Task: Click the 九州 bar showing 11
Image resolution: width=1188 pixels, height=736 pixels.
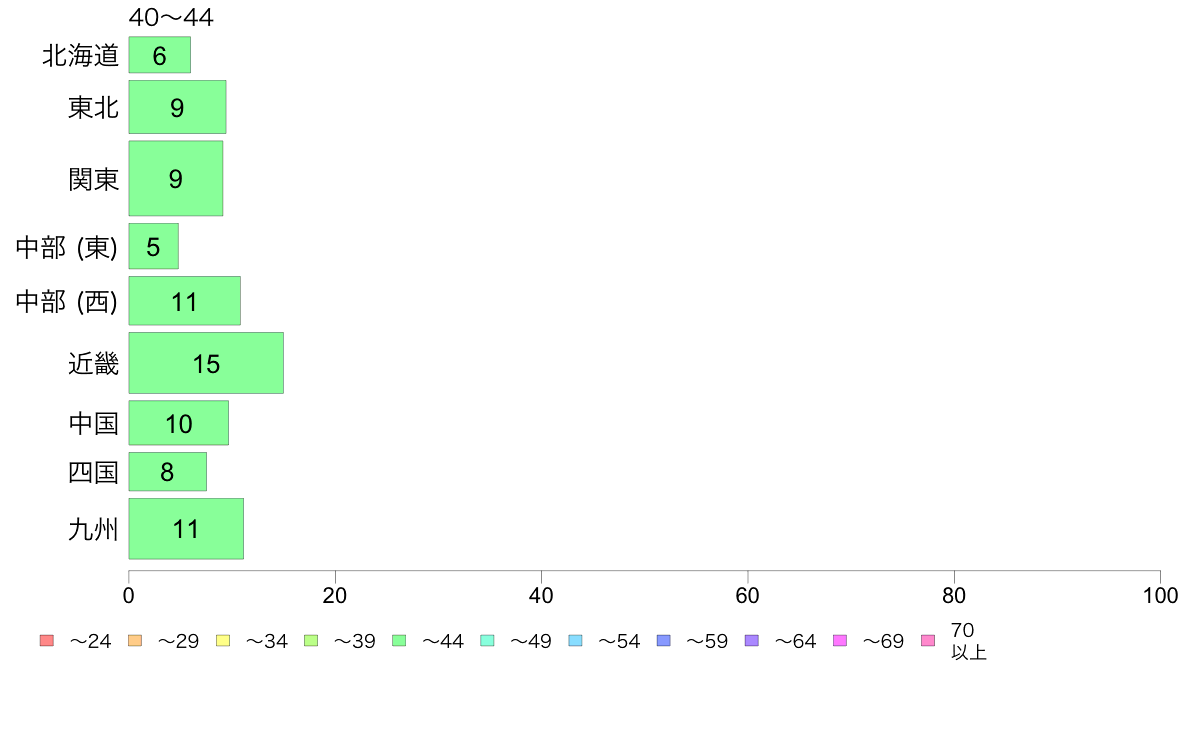Action: coord(186,528)
